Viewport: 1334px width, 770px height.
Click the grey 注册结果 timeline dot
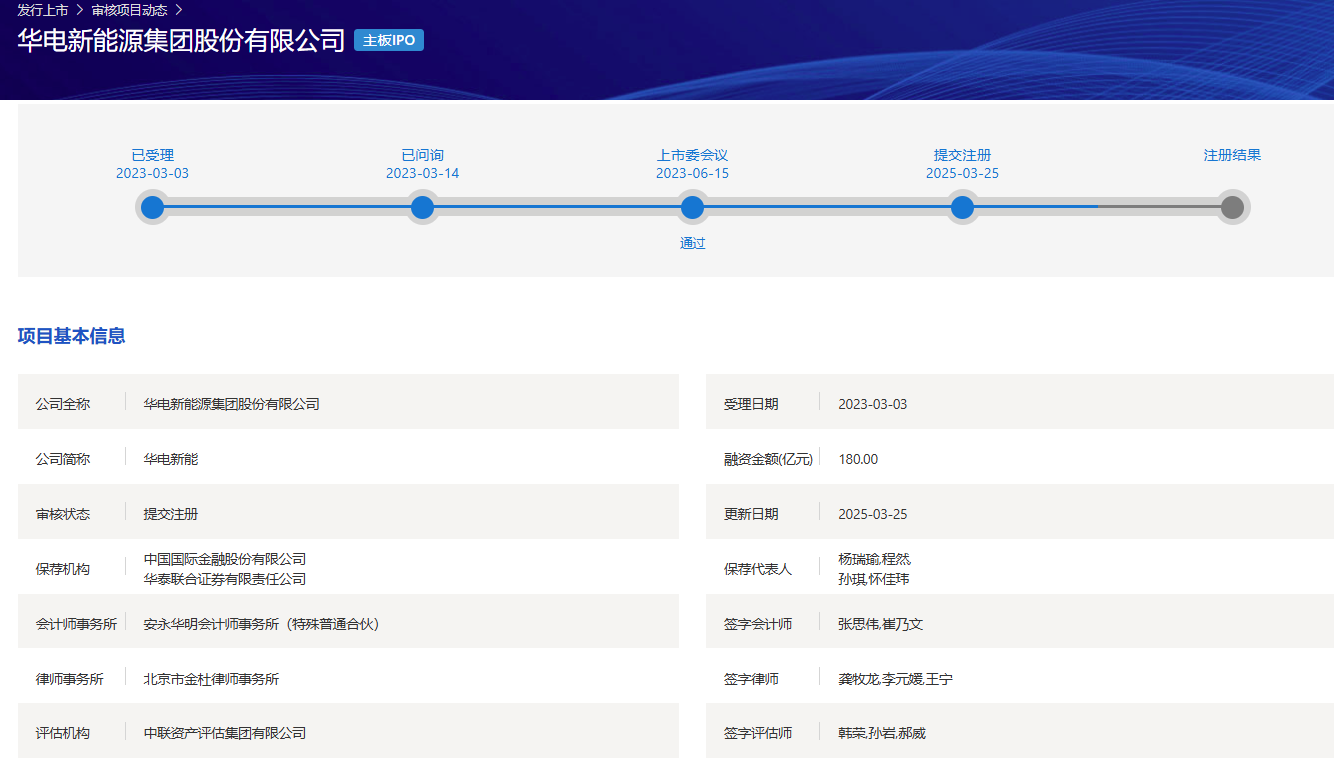pos(1232,208)
